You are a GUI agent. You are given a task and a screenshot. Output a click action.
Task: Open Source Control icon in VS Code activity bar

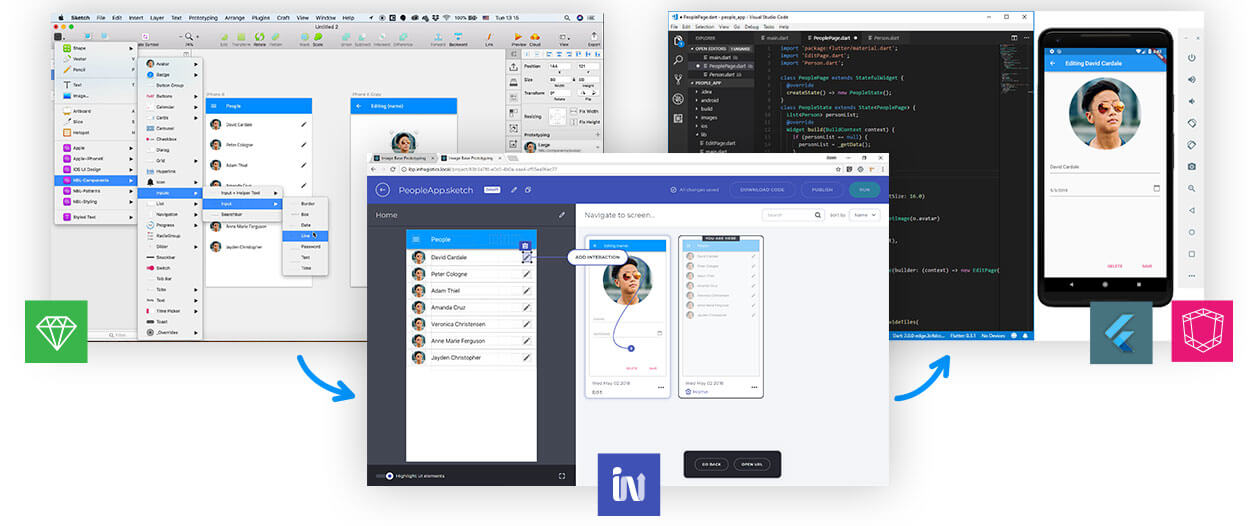point(678,79)
